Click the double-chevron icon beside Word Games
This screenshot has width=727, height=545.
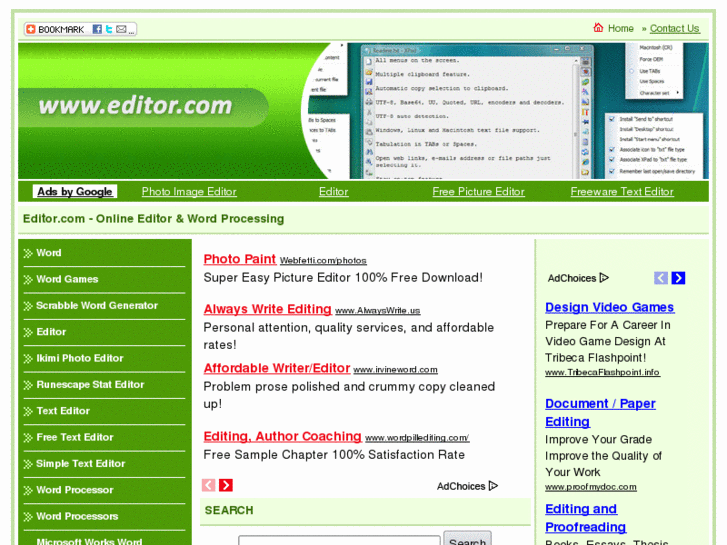(28, 279)
